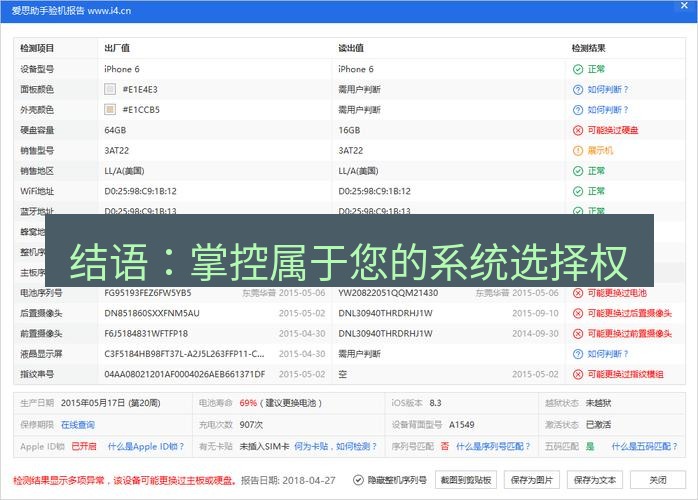Click 如何判断 link in 液晶显示屏 row
698x500 pixels.
608,354
